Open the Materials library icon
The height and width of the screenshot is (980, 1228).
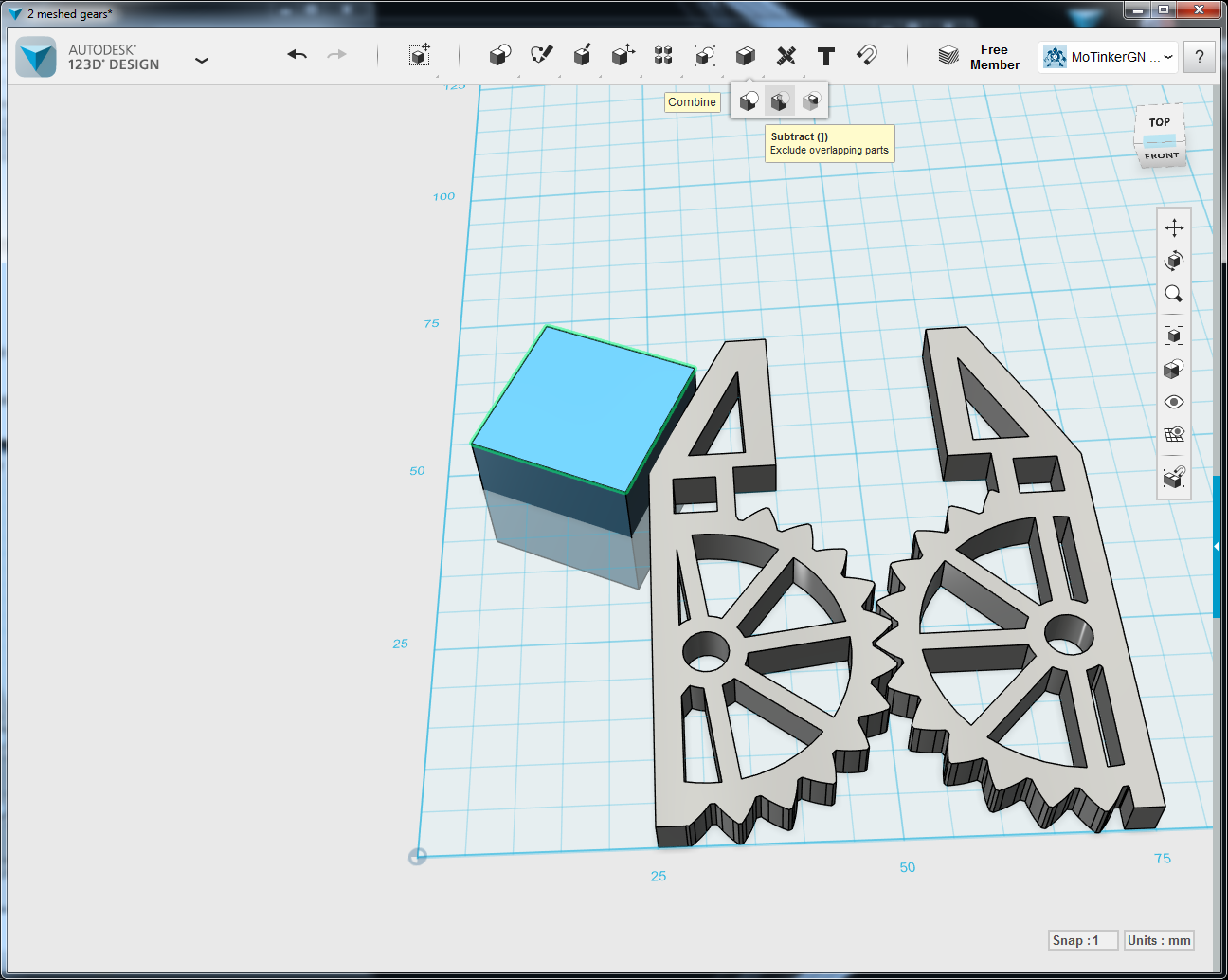[948, 56]
